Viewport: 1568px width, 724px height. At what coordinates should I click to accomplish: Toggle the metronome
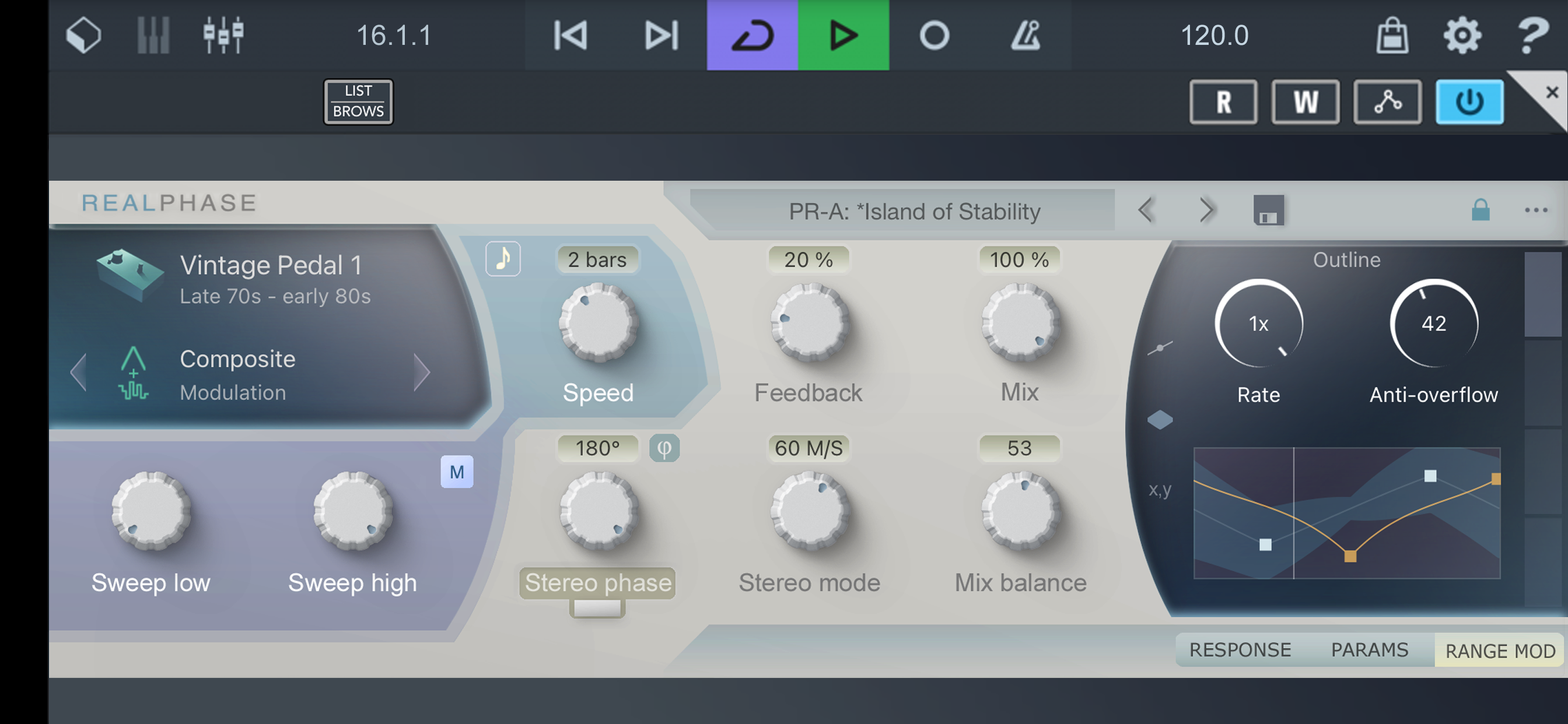pos(1025,36)
